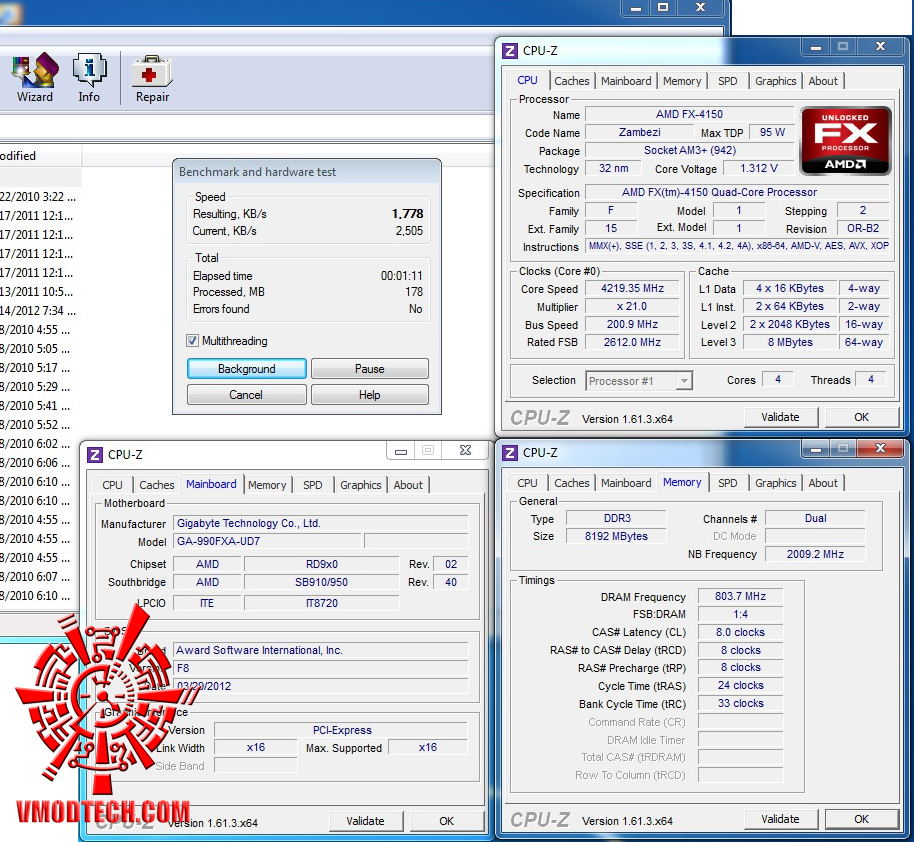Select Memory tab in Mainboard CPU-Z window
This screenshot has width=914, height=842.
pyautogui.click(x=267, y=485)
